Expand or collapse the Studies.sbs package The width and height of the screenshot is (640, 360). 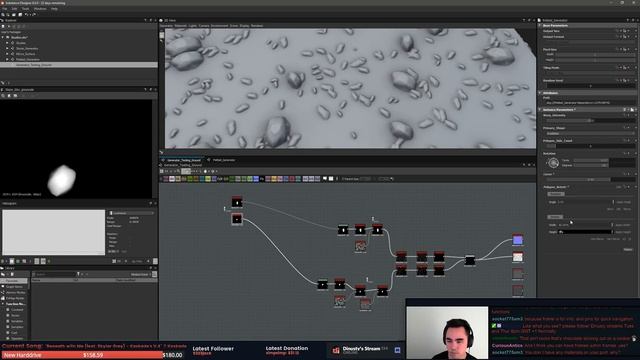pyautogui.click(x=3, y=37)
